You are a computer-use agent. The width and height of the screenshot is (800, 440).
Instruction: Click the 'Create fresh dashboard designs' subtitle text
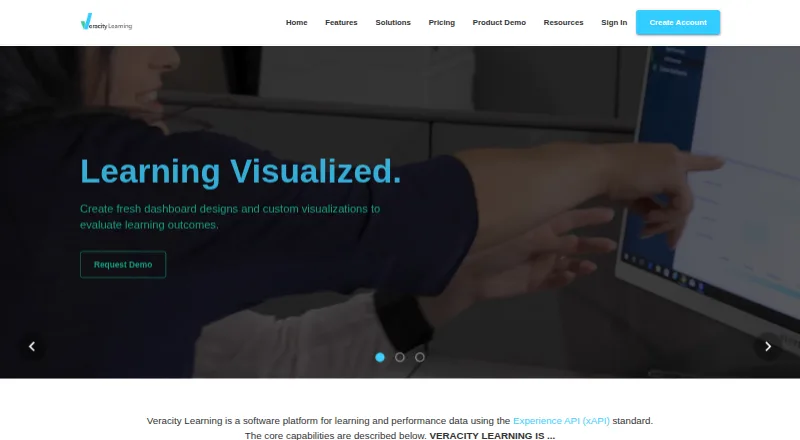230,216
